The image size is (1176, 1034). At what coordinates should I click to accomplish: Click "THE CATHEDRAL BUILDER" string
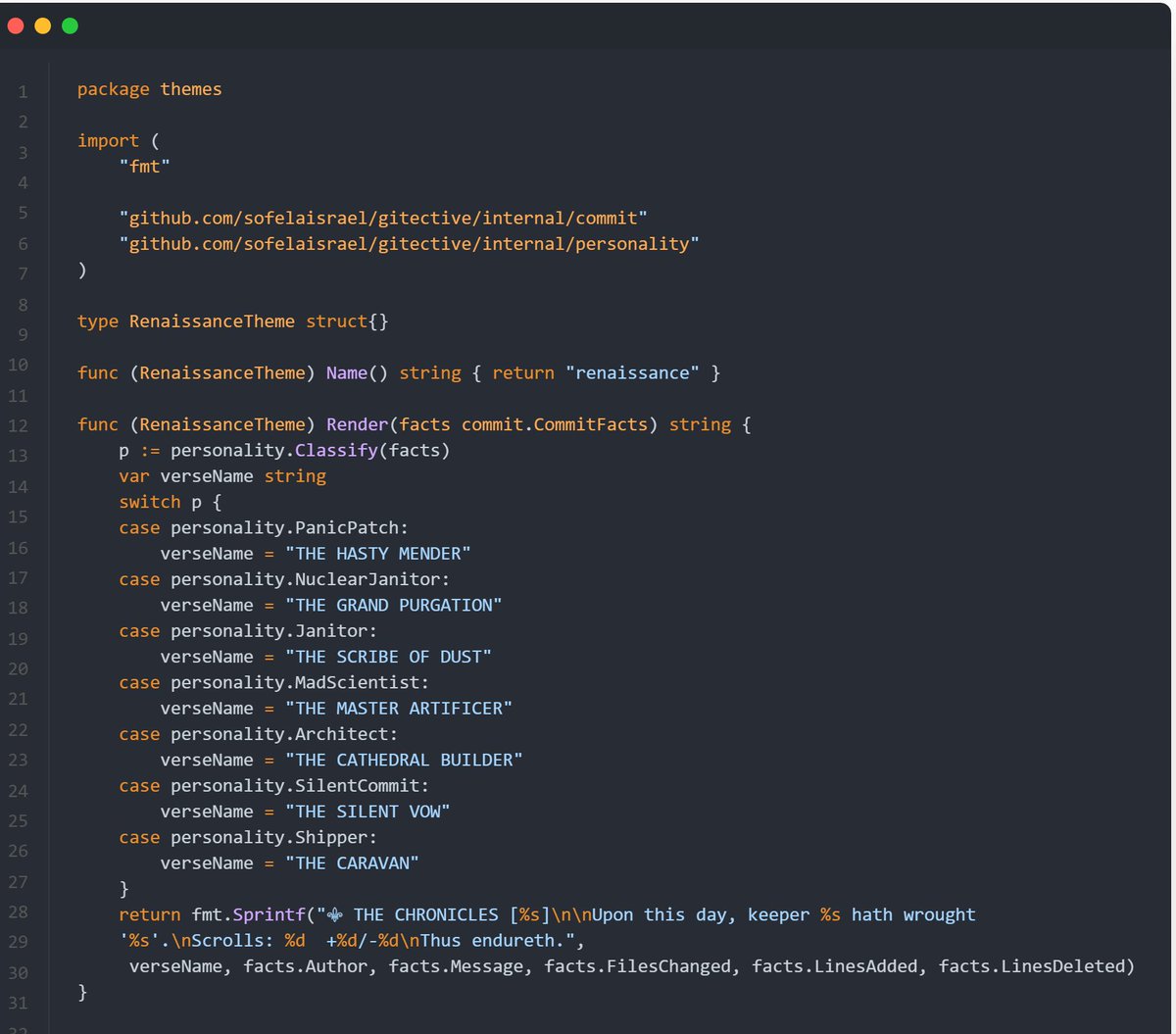[x=405, y=760]
